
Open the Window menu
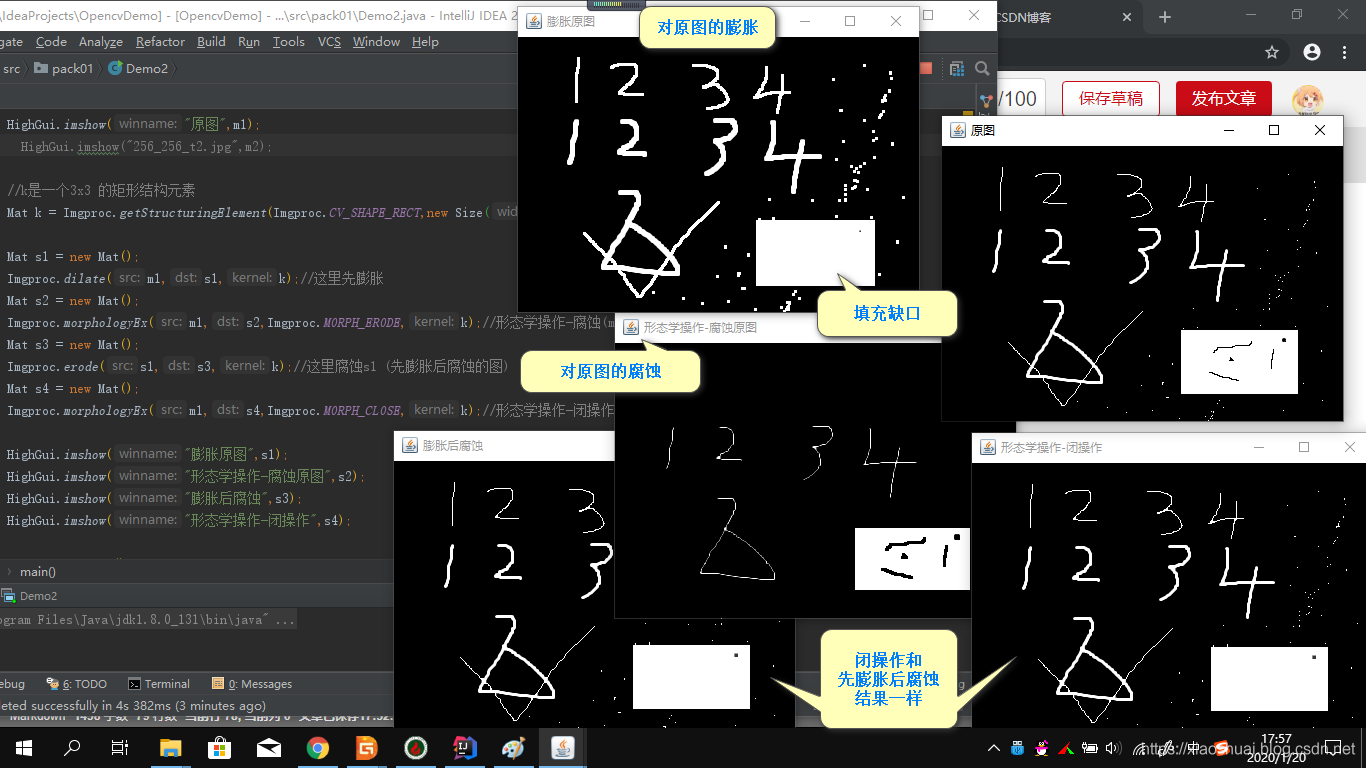[376, 42]
